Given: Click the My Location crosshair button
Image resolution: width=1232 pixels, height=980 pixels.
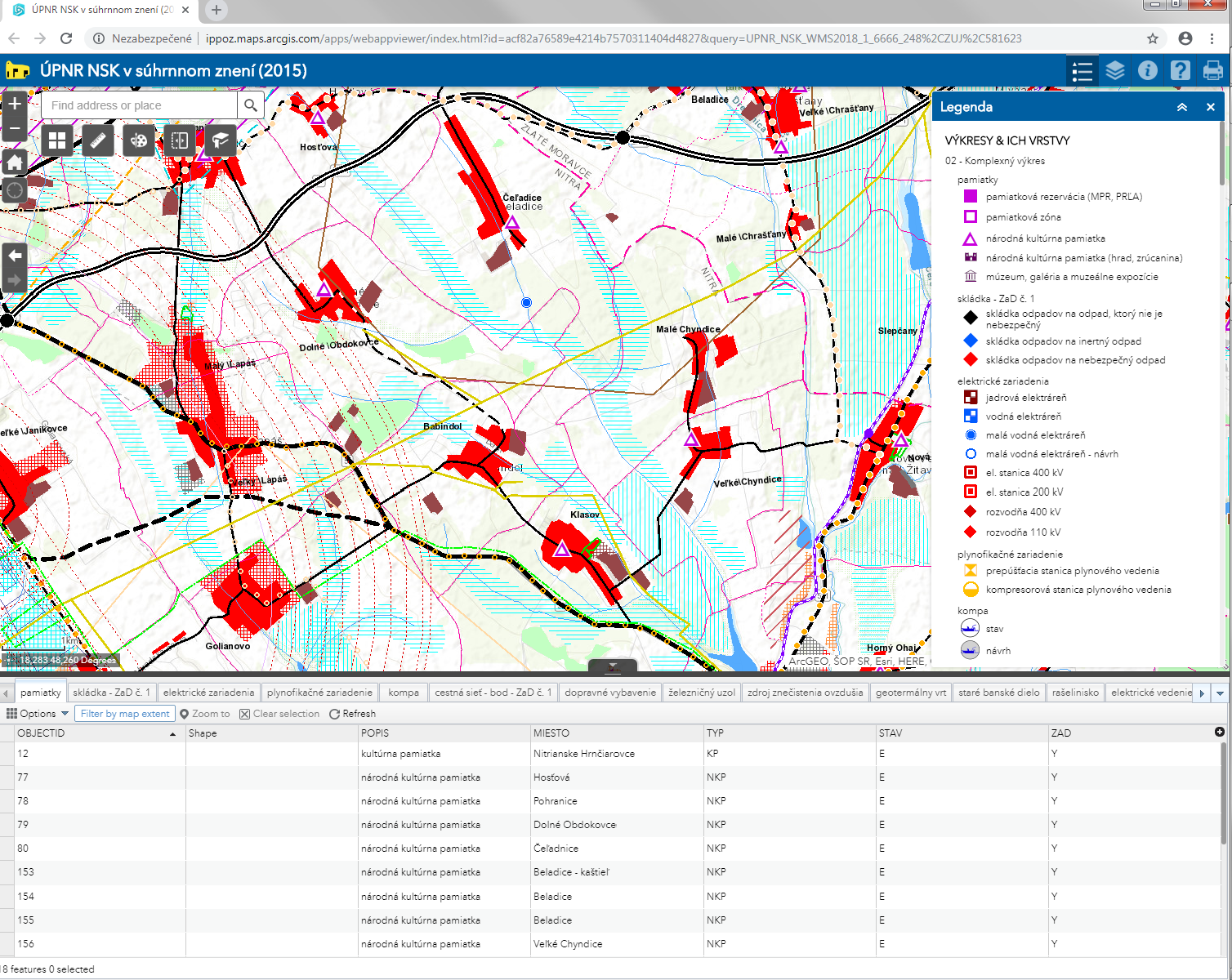Looking at the screenshot, I should pos(15,191).
